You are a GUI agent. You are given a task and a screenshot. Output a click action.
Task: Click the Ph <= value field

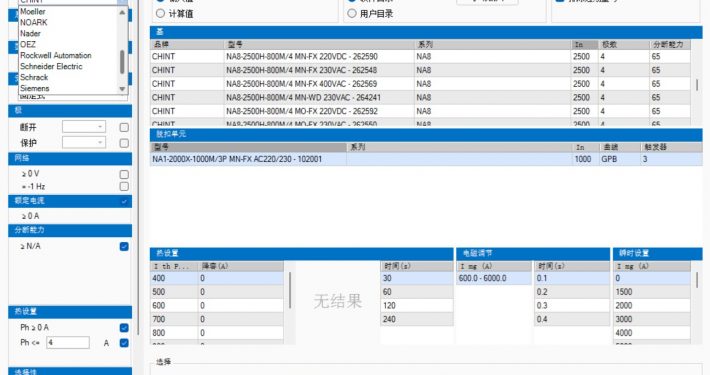68,343
